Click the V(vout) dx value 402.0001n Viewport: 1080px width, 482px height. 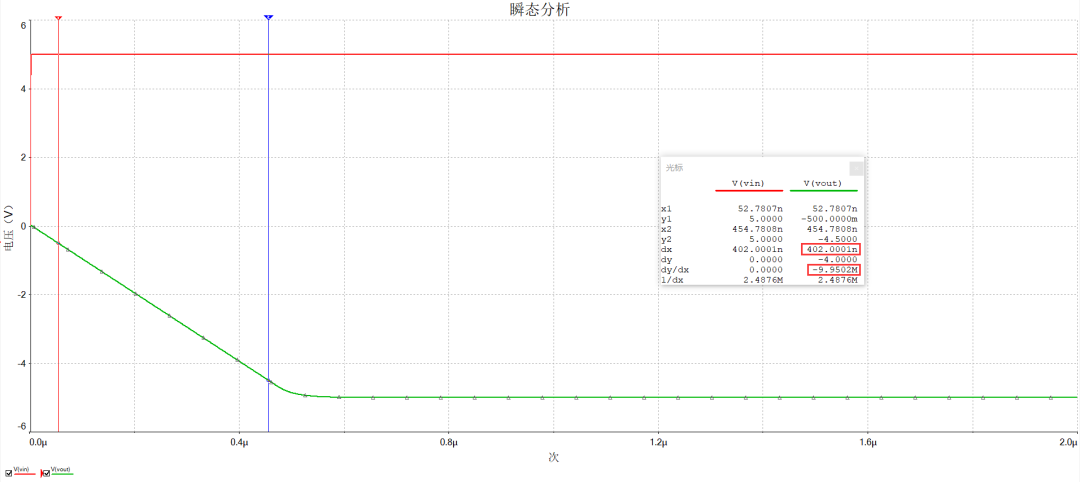pos(831,250)
